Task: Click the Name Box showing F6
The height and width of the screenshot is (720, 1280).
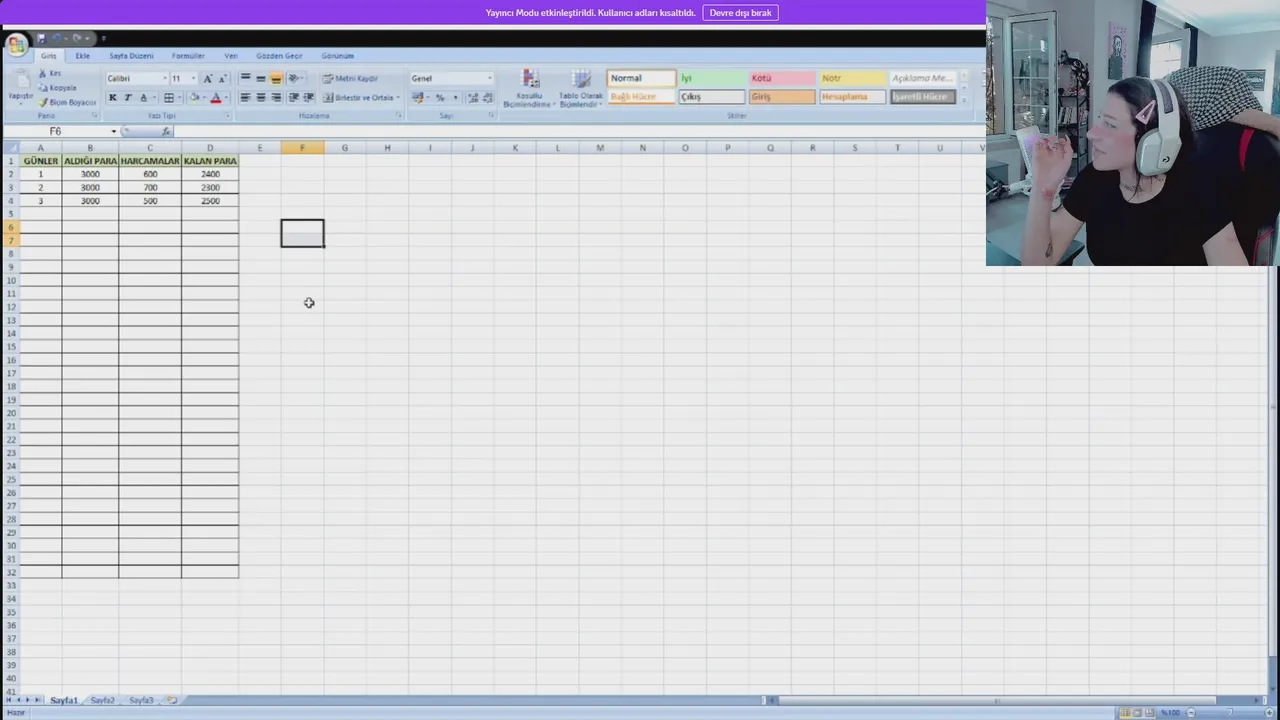Action: 56,132
